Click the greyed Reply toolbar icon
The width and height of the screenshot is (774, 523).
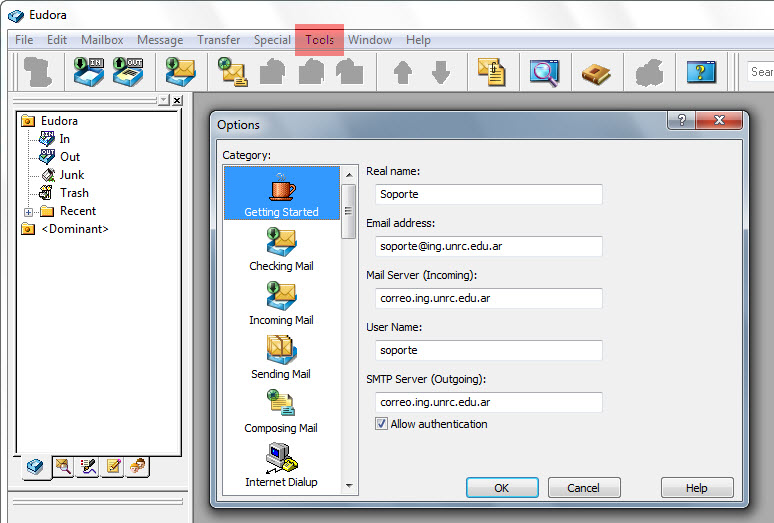(272, 72)
